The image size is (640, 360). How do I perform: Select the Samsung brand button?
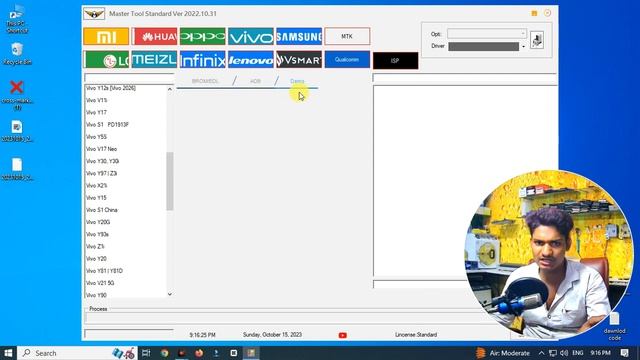299,37
